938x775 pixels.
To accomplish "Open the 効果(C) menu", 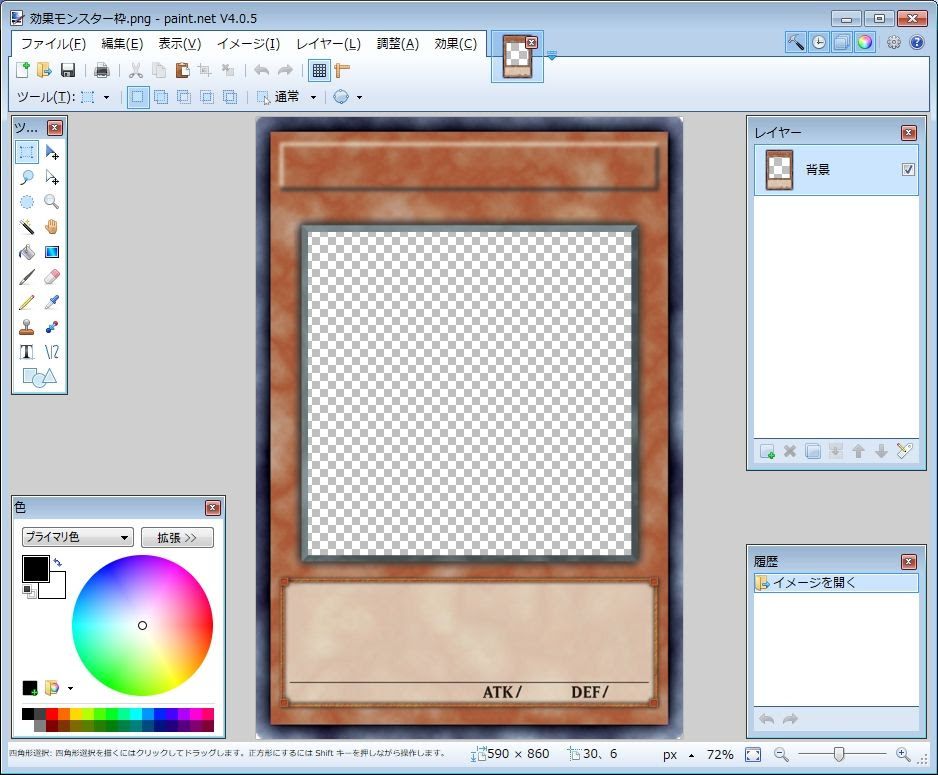I will coord(455,44).
